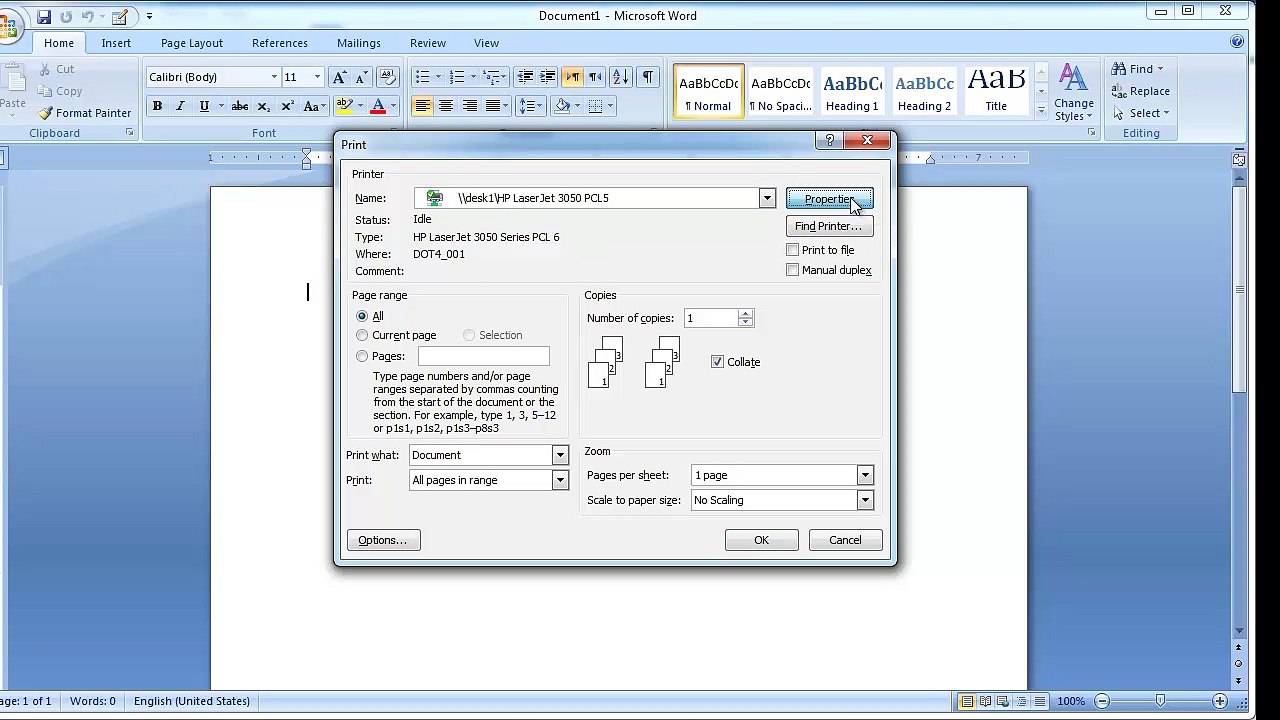Viewport: 1280px width, 720px height.
Task: Click Decrease Indent icon
Action: coord(525,77)
